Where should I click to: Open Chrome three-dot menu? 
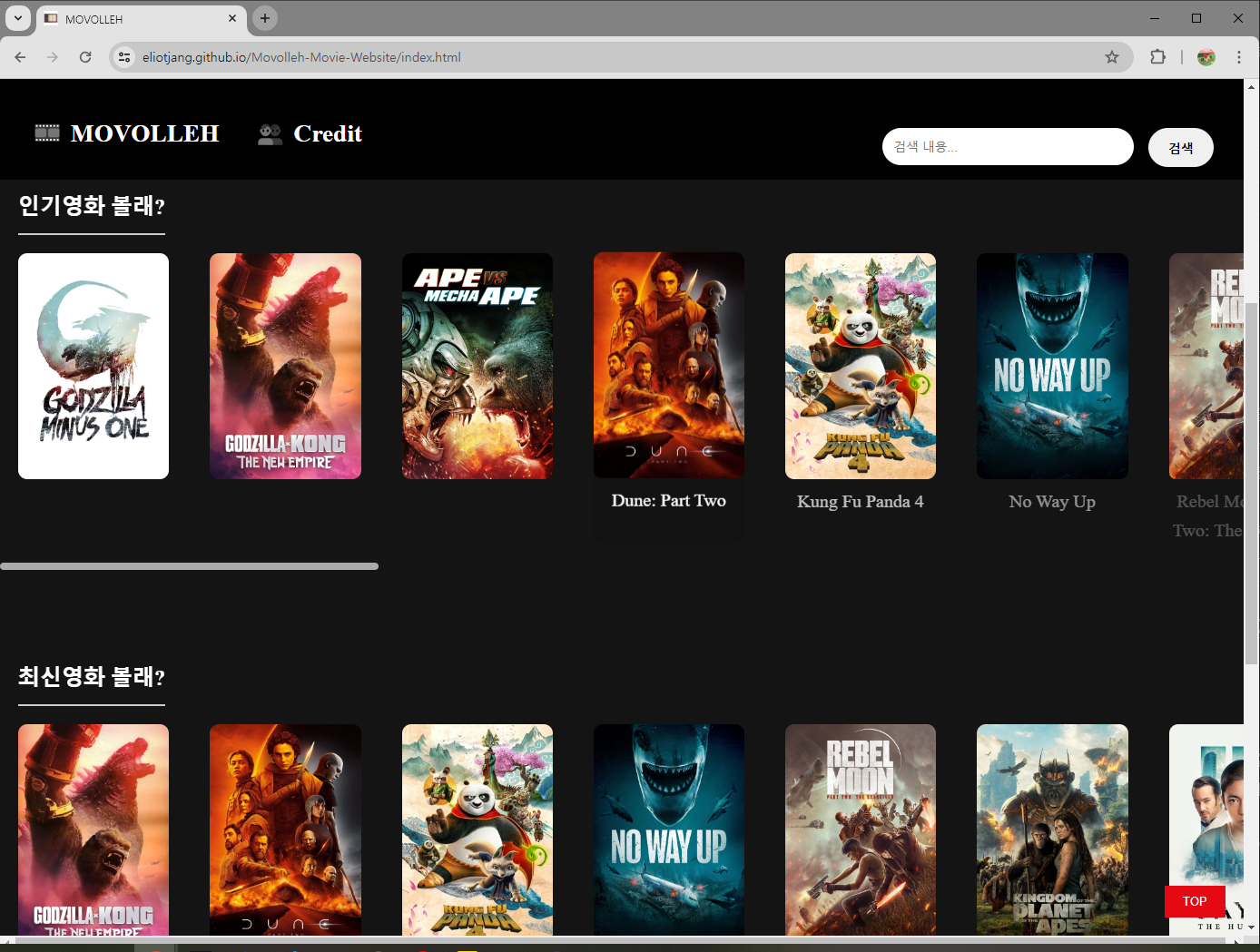[1239, 57]
